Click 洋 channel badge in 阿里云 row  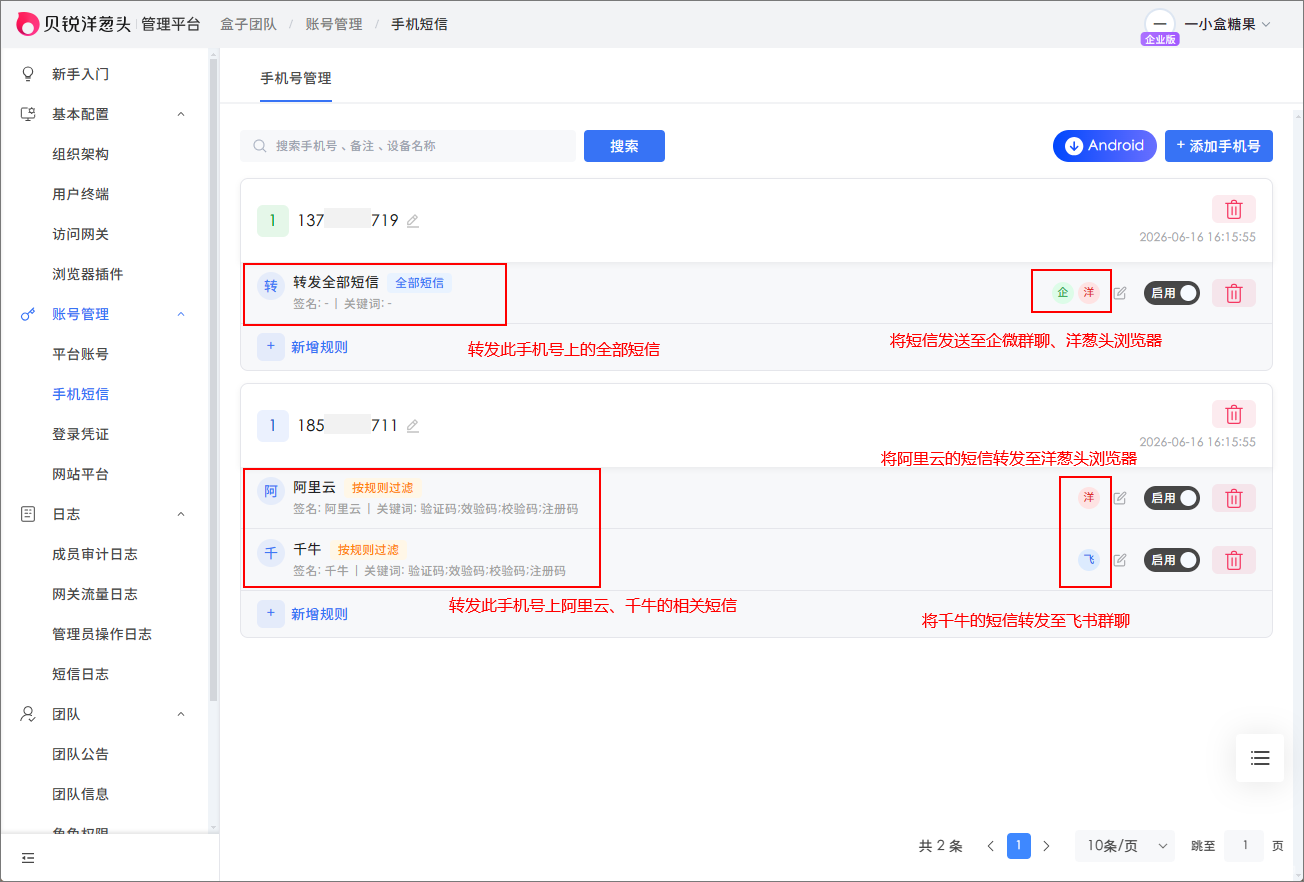[x=1089, y=498]
